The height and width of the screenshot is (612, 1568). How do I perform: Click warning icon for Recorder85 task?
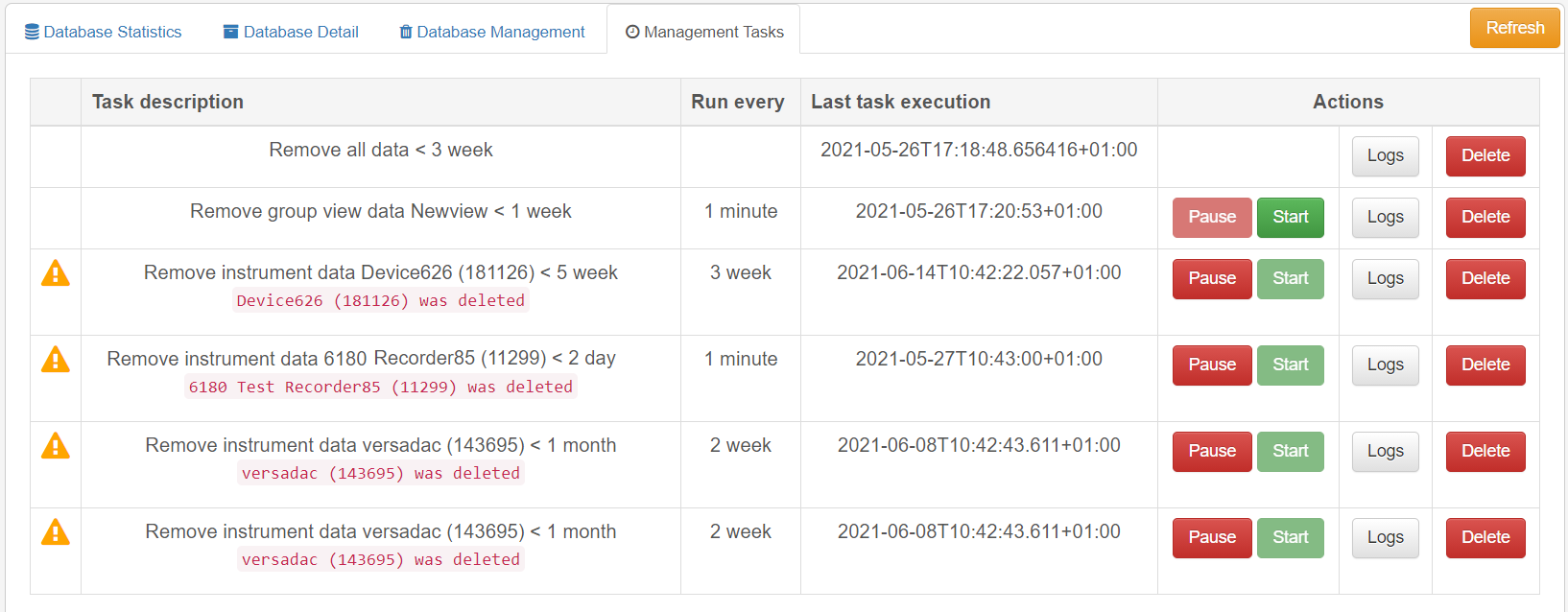[x=56, y=360]
